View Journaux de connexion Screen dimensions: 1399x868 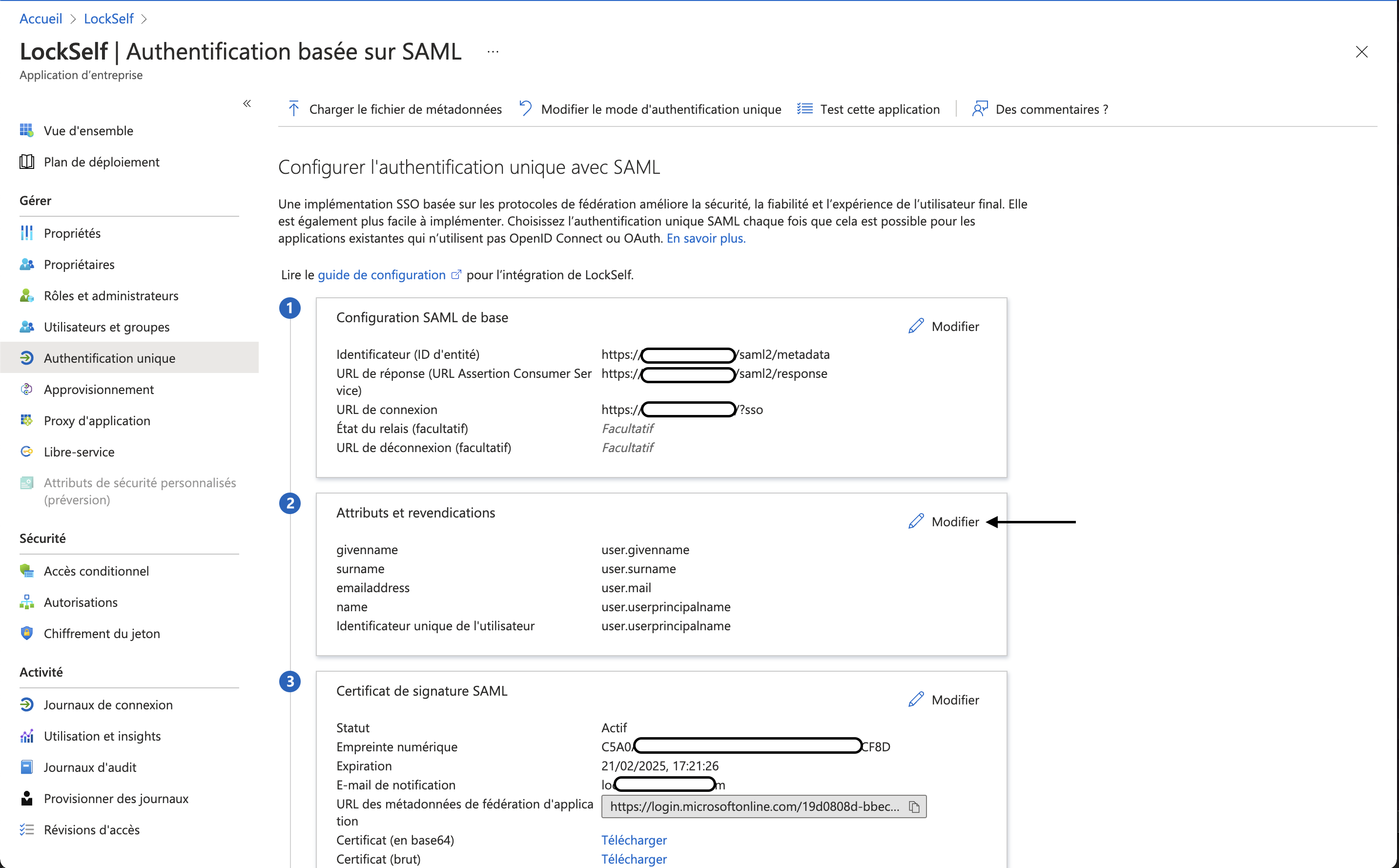(x=108, y=704)
